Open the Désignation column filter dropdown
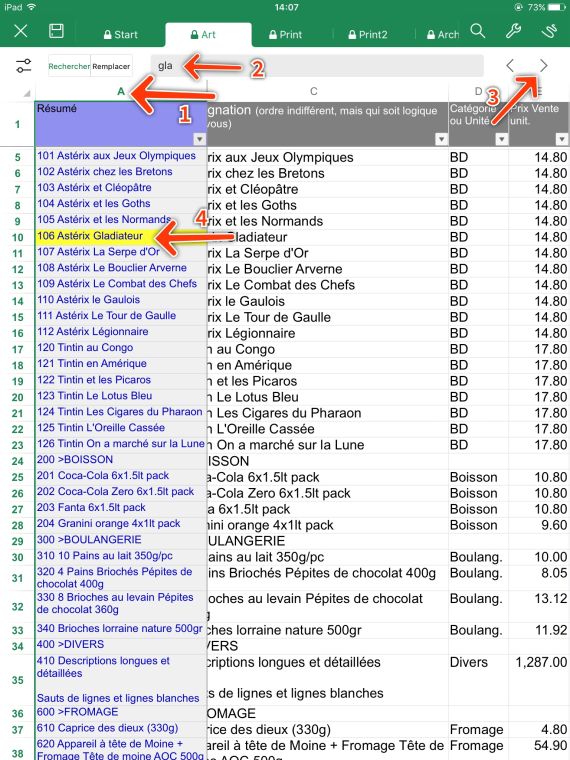This screenshot has width=570, height=760. [441, 140]
